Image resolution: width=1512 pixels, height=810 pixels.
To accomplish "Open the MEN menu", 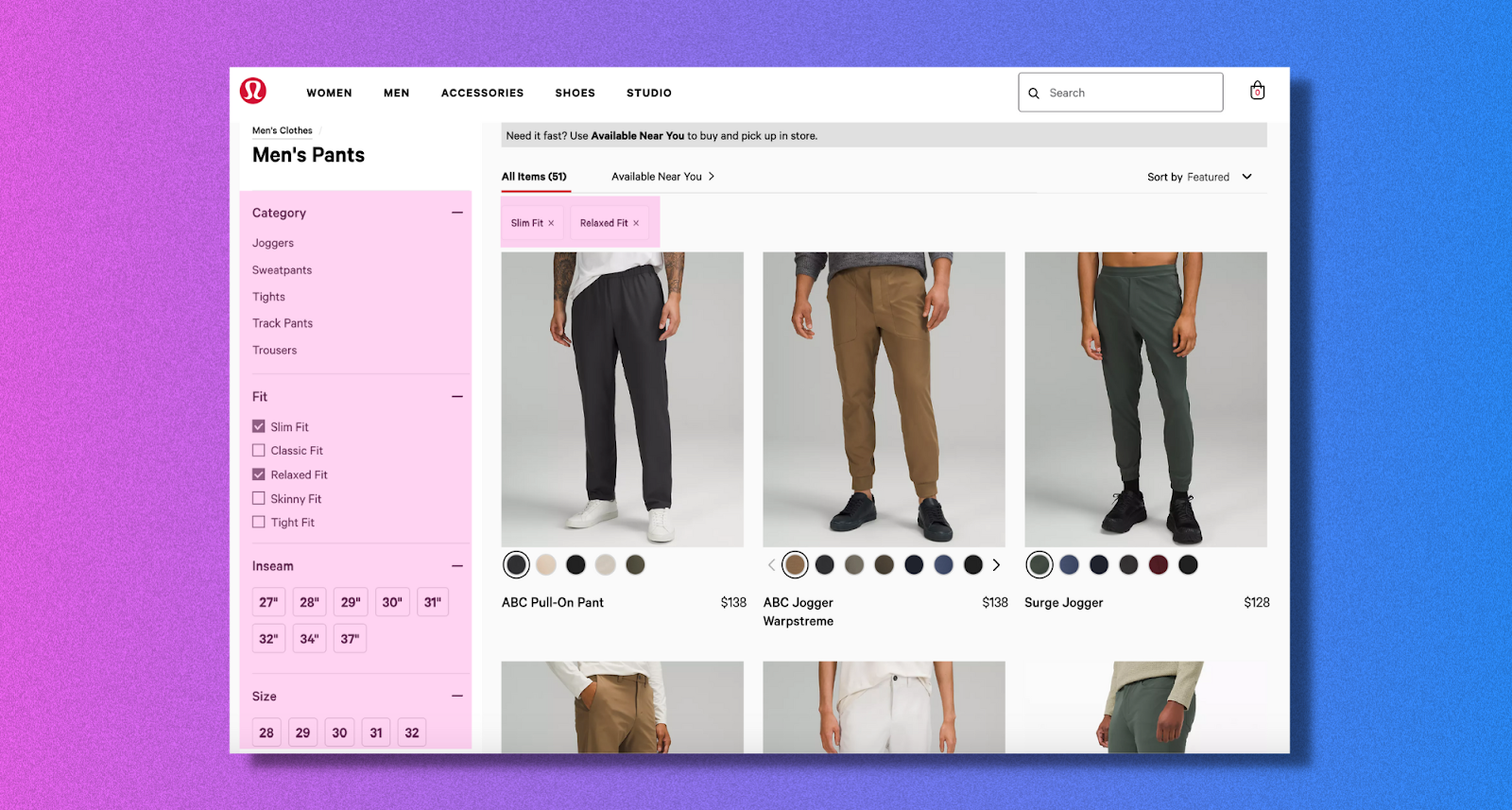I will pyautogui.click(x=397, y=93).
